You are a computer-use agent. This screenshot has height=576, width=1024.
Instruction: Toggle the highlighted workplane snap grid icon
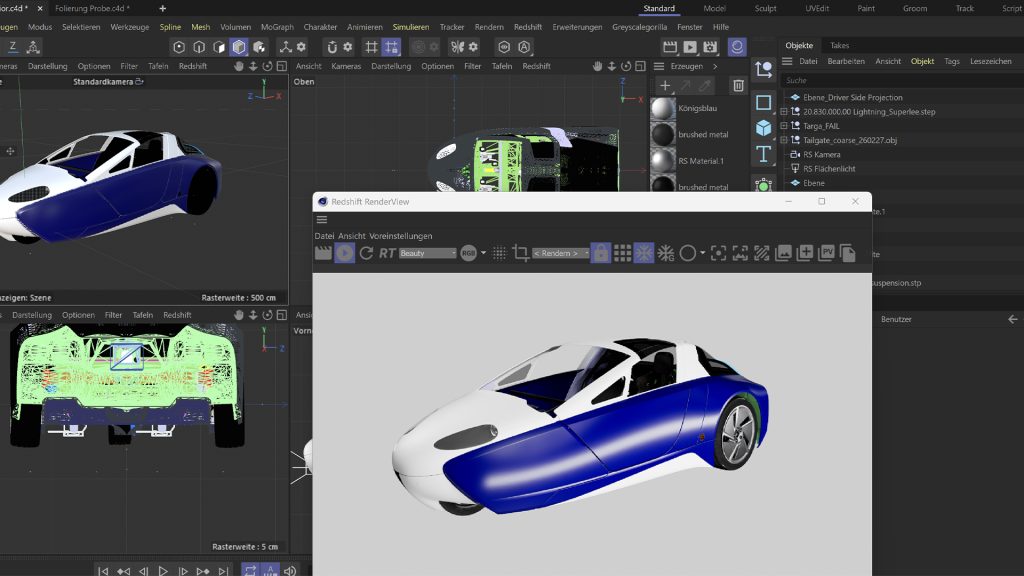391,47
